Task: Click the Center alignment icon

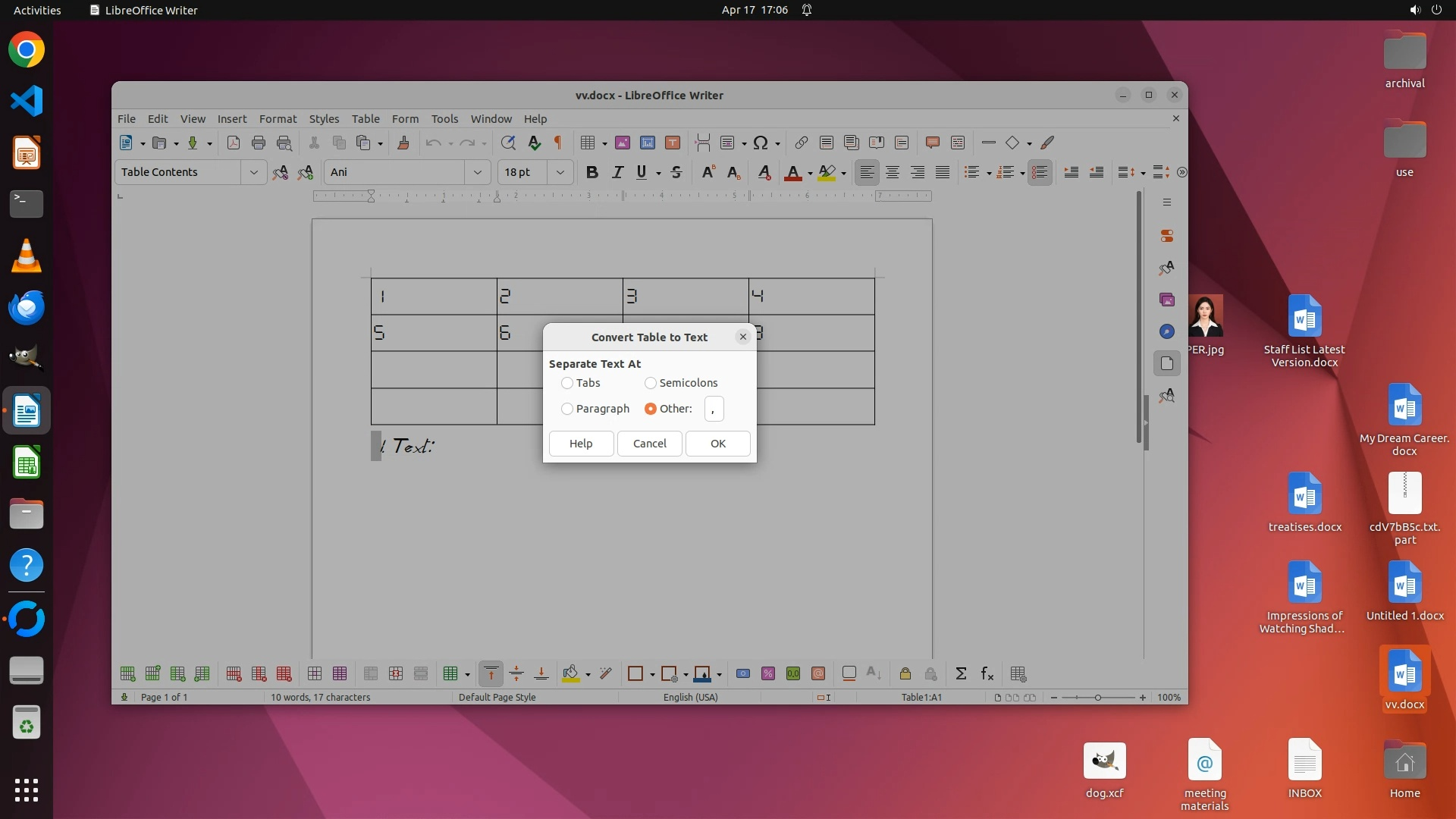Action: click(893, 173)
